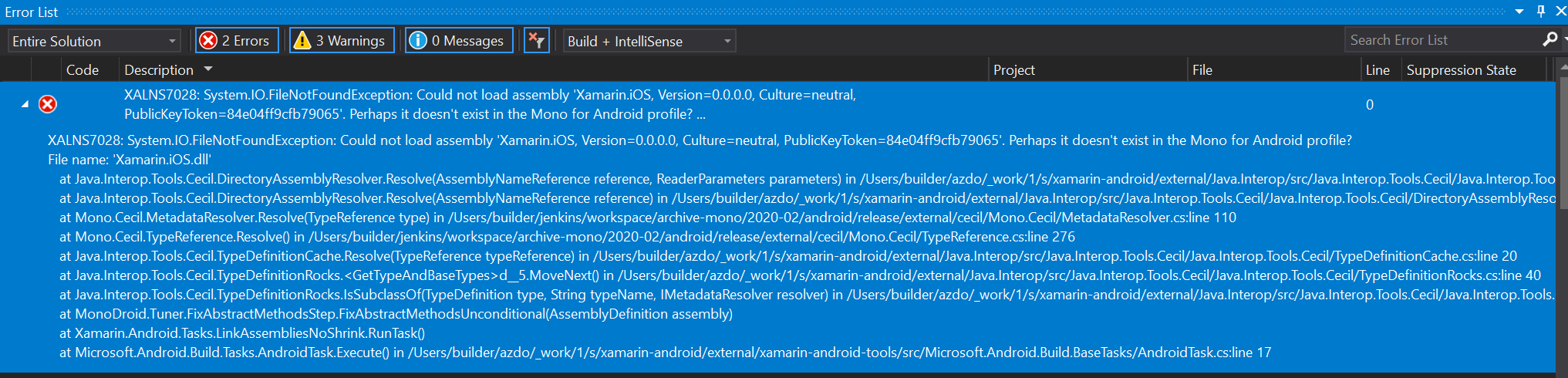The image size is (1568, 378).
Task: Sort by the Code column header
Action: (x=83, y=70)
